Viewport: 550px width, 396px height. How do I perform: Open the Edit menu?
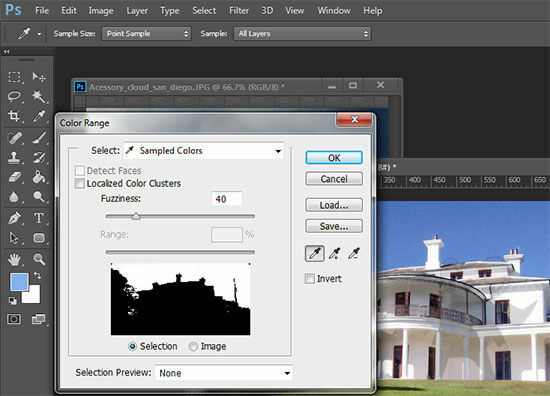coord(69,11)
